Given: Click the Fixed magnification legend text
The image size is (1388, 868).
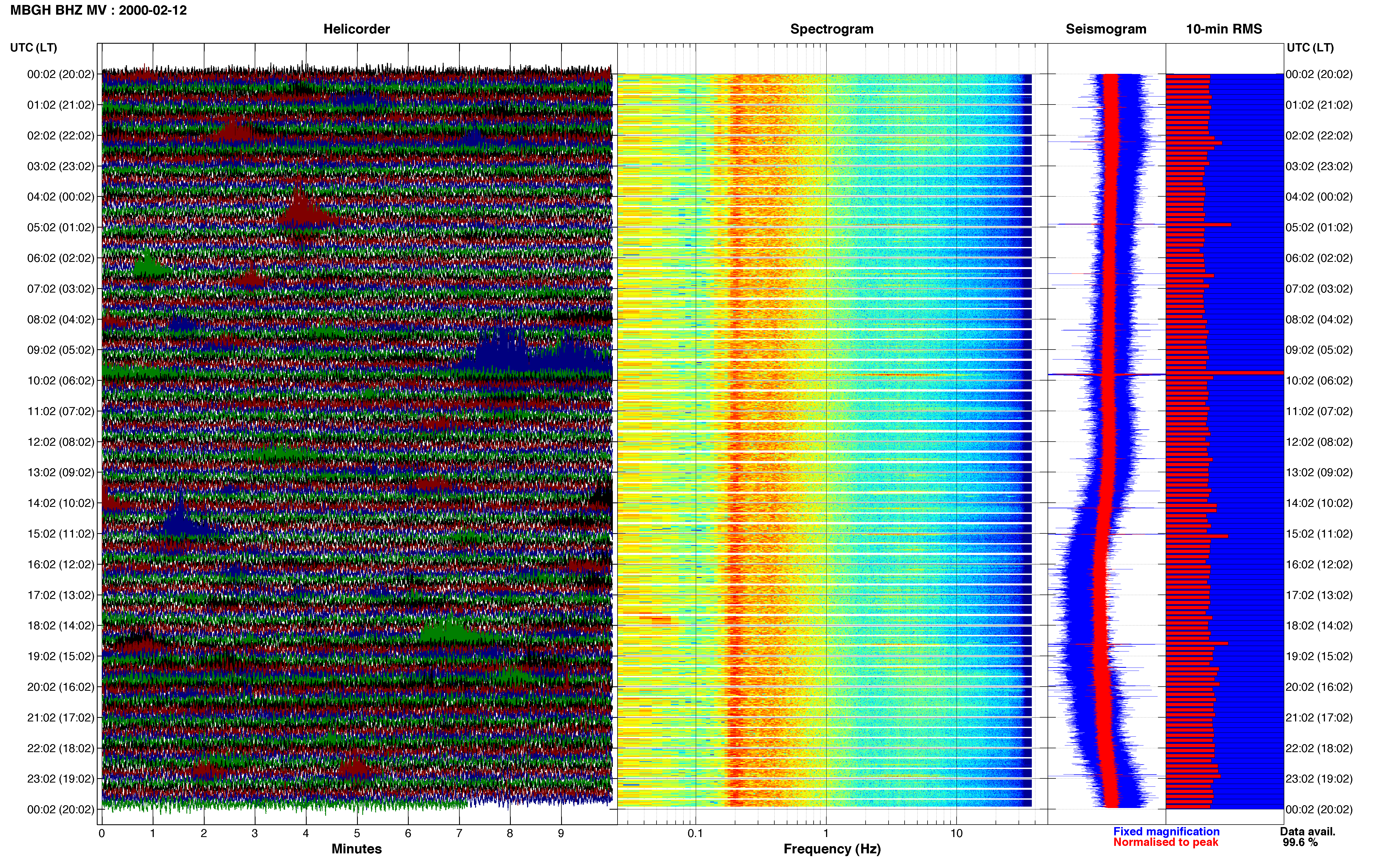Looking at the screenshot, I should point(1166,831).
